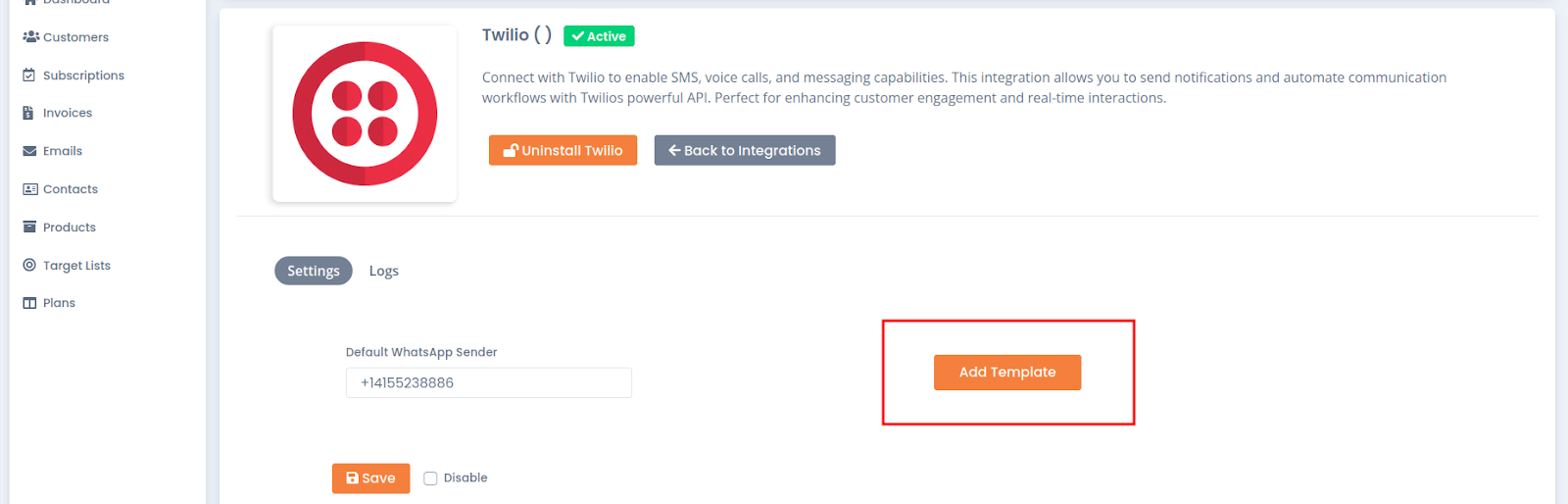Open the Target Lists menu label
The width and height of the screenshot is (1568, 504).
(x=76, y=266)
